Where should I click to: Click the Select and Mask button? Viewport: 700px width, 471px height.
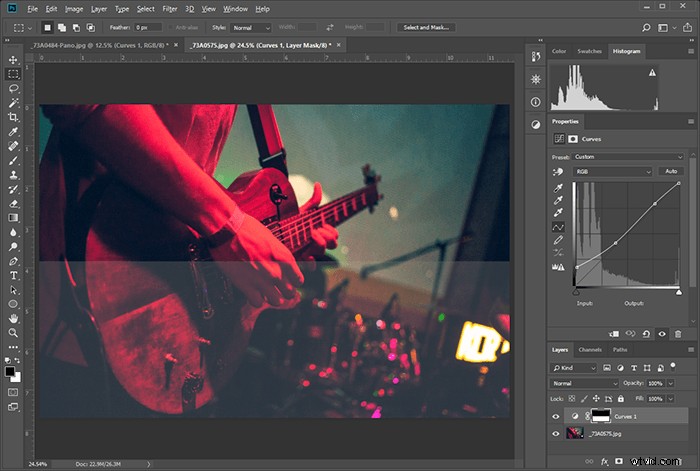[x=426, y=27]
